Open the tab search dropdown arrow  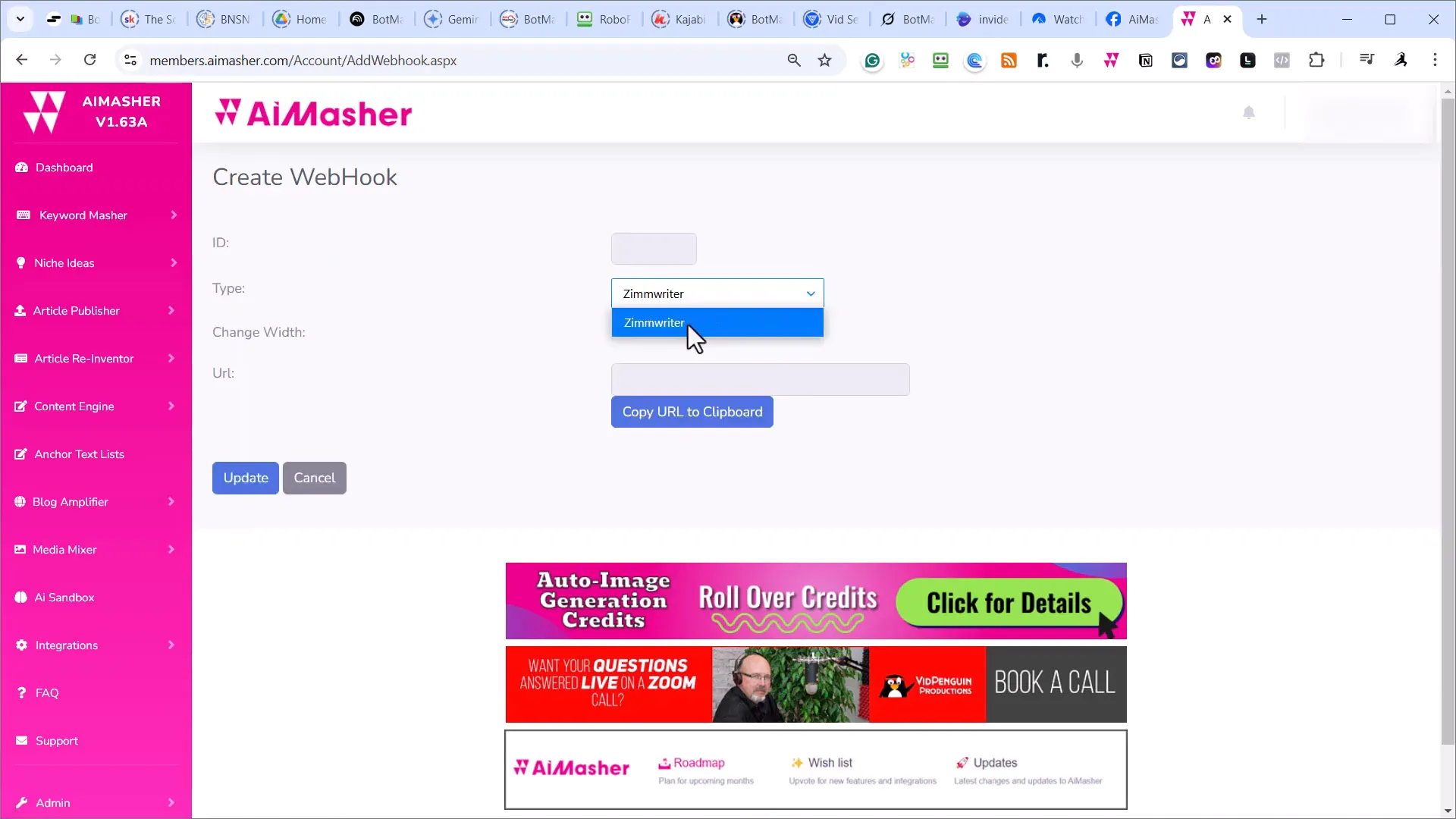pyautogui.click(x=20, y=20)
